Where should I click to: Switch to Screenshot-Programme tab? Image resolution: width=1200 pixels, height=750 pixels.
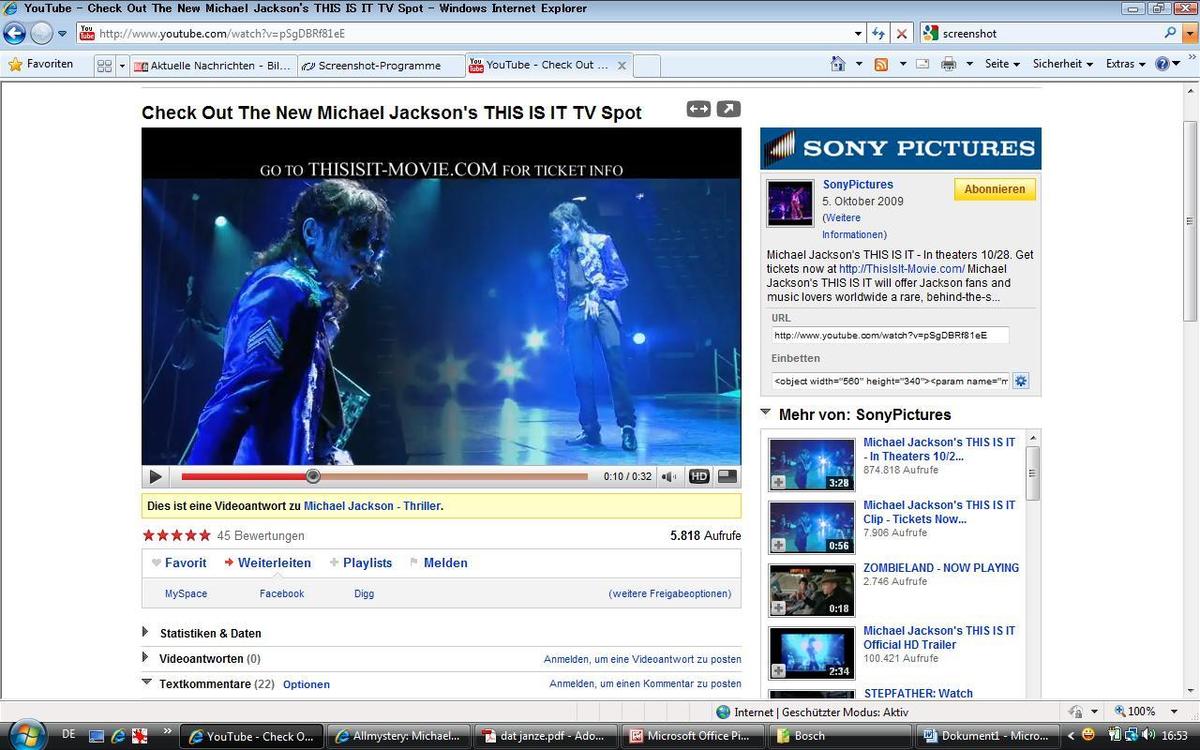[x=381, y=66]
